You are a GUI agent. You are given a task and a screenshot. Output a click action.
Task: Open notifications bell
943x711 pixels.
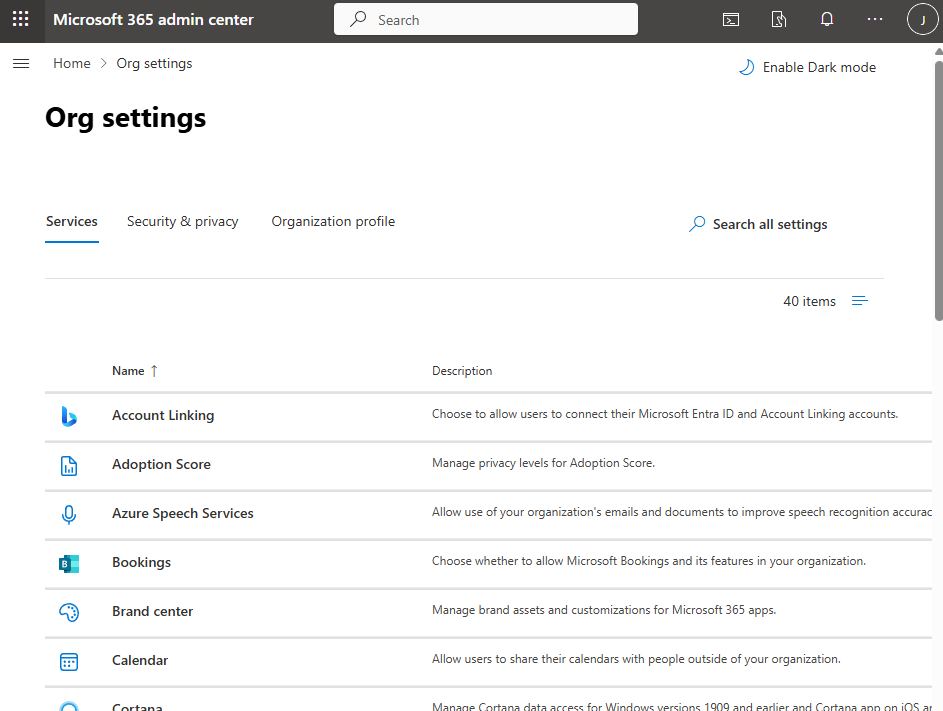point(827,20)
